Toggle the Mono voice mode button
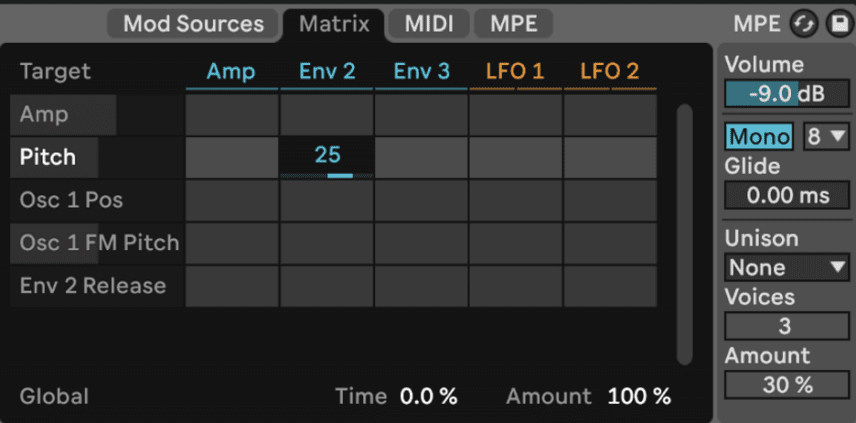The width and height of the screenshot is (856, 423). pyautogui.click(x=759, y=136)
